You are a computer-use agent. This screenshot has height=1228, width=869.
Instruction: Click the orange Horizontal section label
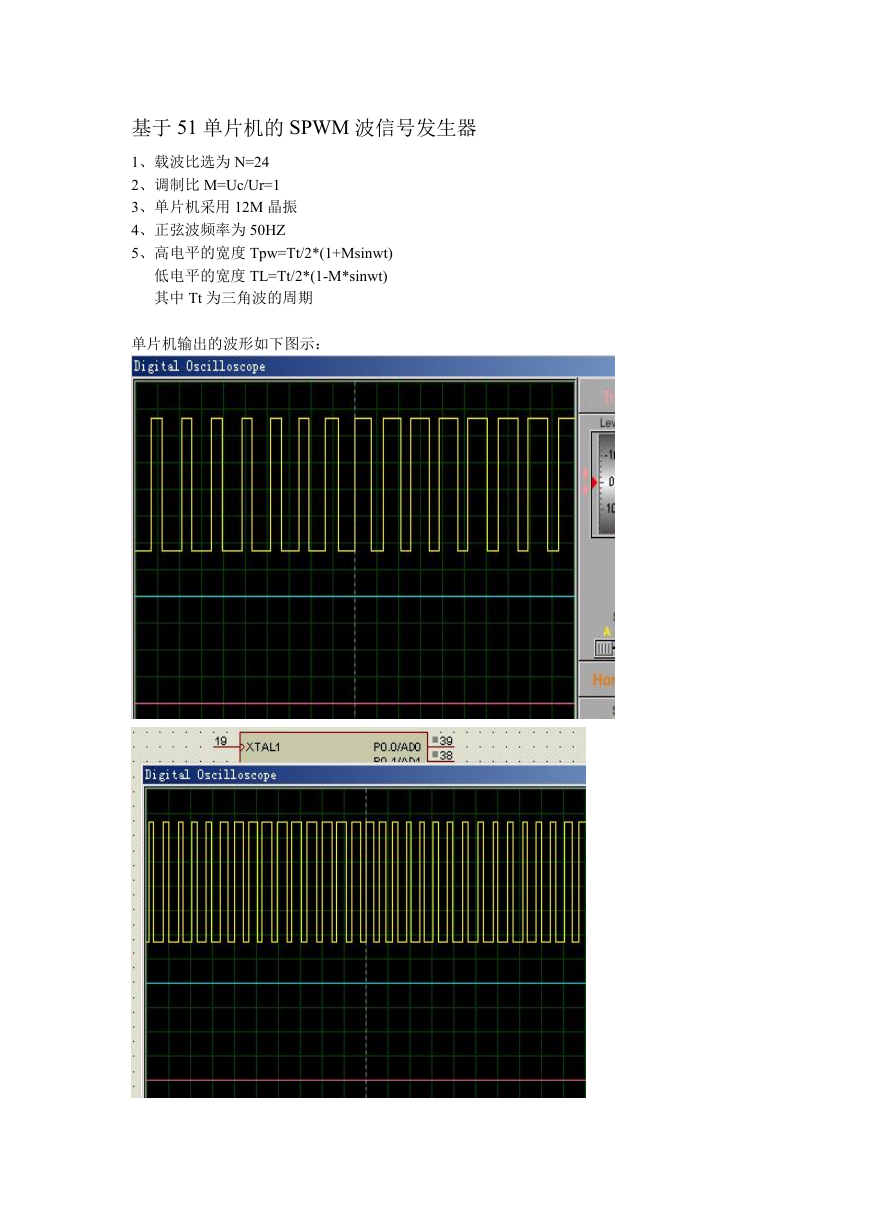point(603,679)
